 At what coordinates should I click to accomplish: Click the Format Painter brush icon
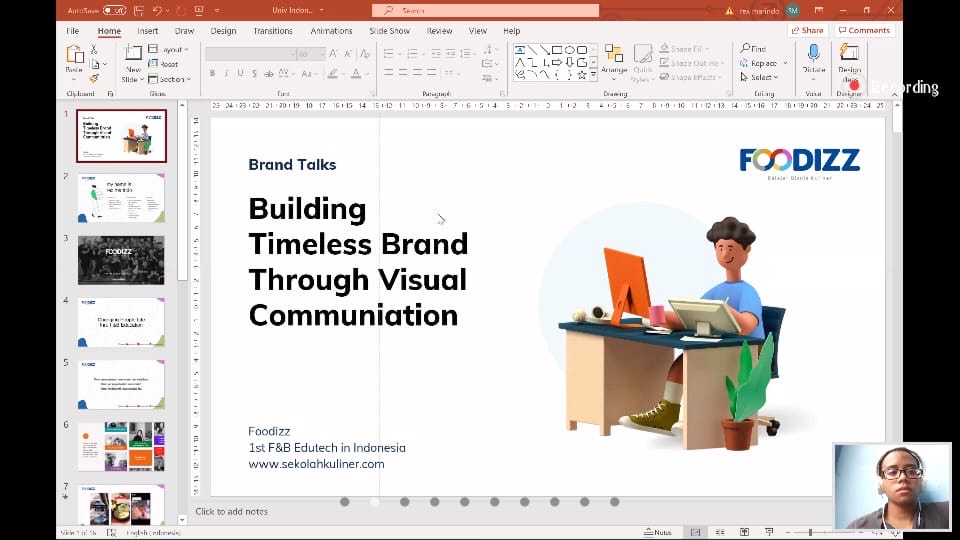95,78
